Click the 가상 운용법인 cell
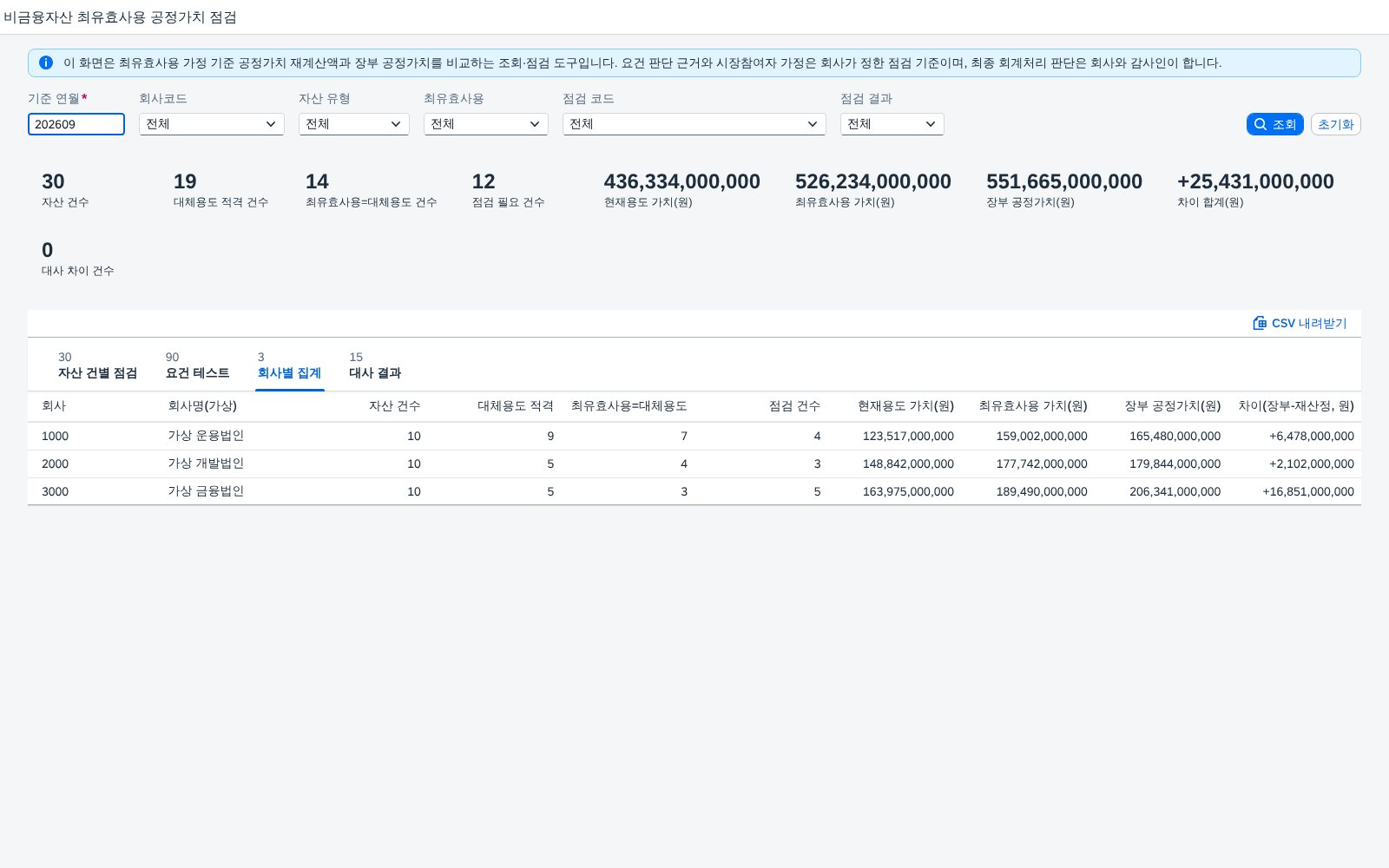This screenshot has width=1389, height=868. tap(206, 436)
